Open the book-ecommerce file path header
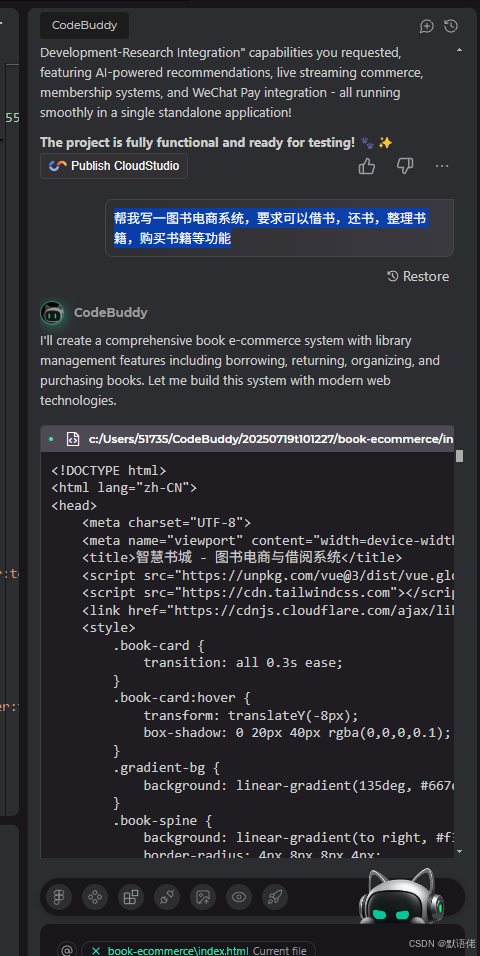 pyautogui.click(x=247, y=439)
